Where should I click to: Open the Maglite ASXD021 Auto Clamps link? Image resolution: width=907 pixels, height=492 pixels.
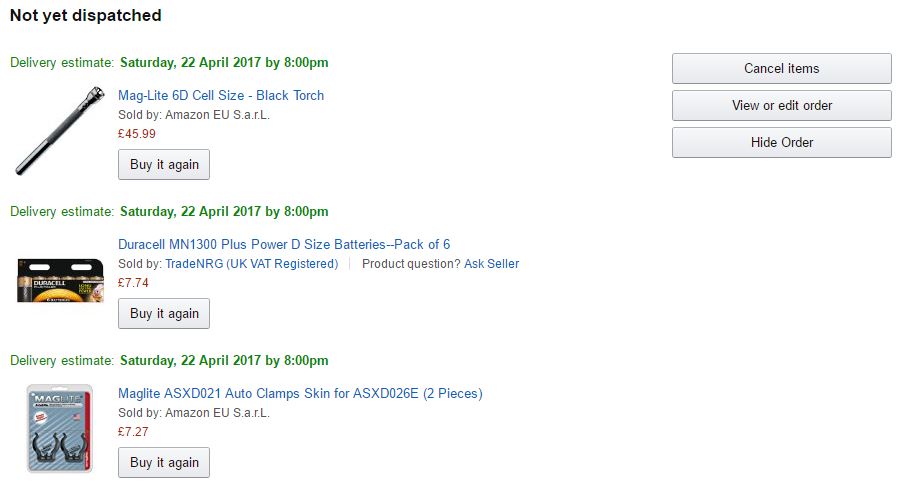(300, 394)
